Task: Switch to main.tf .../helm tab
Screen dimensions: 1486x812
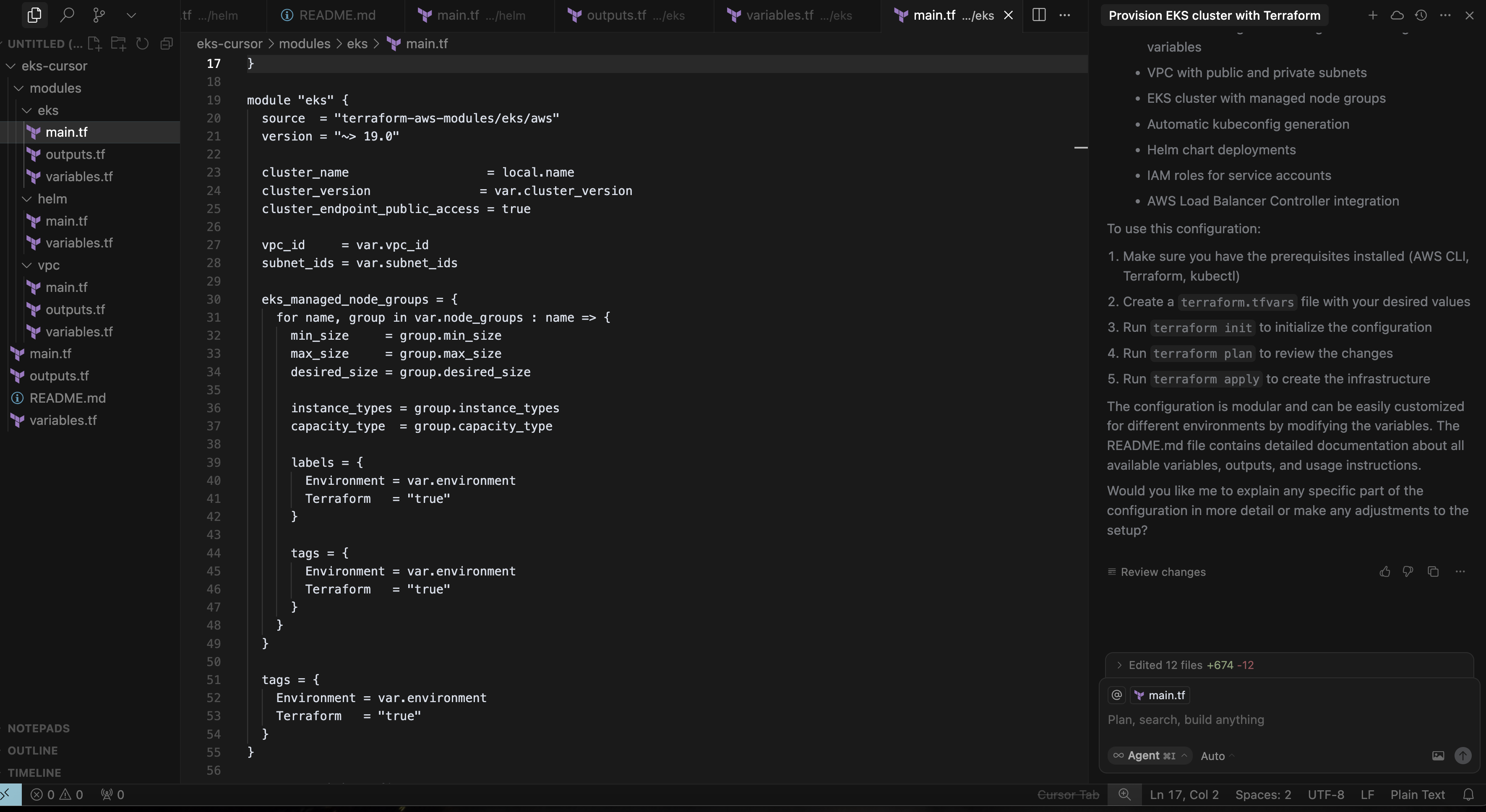Action: [x=480, y=16]
